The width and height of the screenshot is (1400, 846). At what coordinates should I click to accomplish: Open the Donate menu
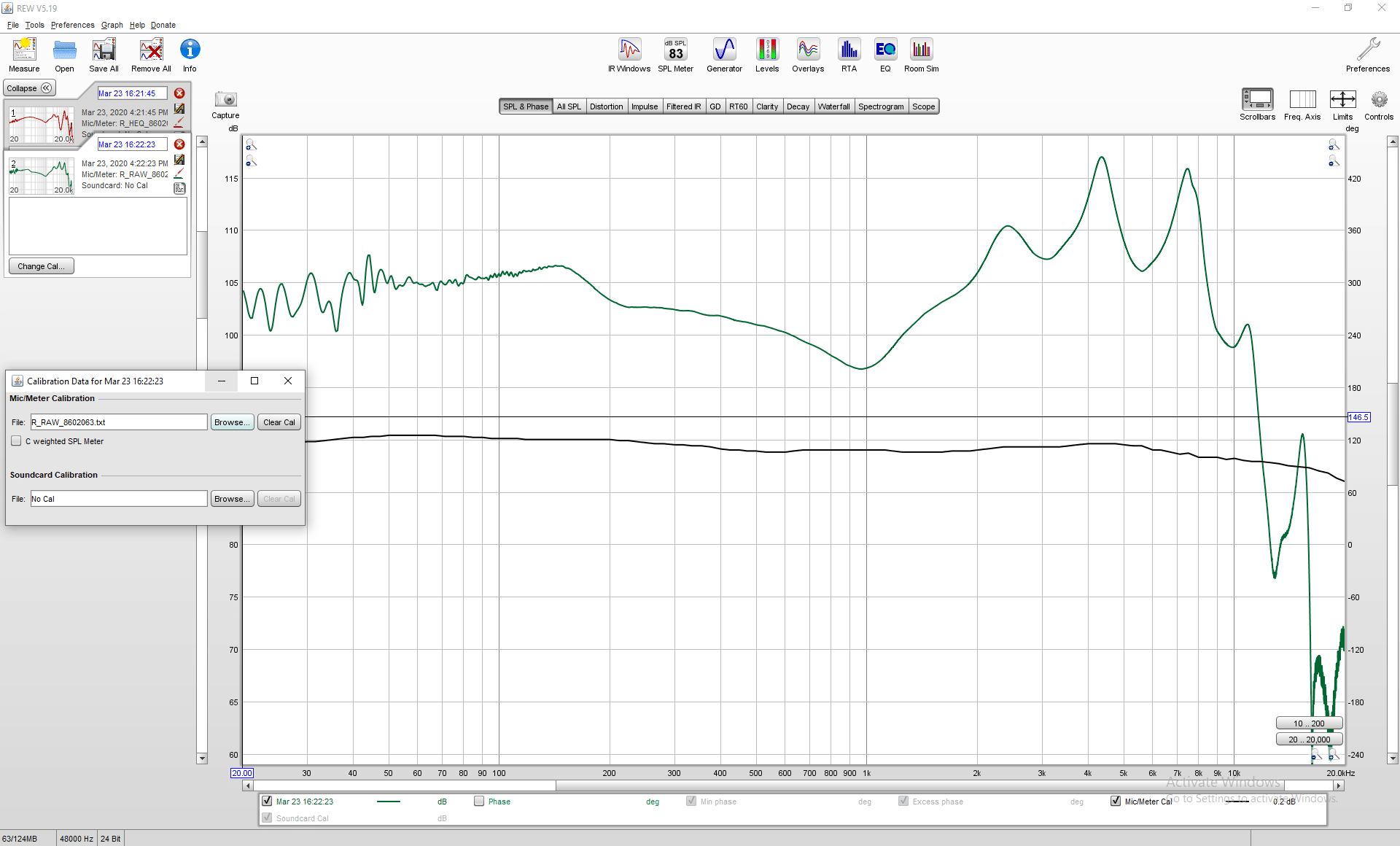pos(163,25)
